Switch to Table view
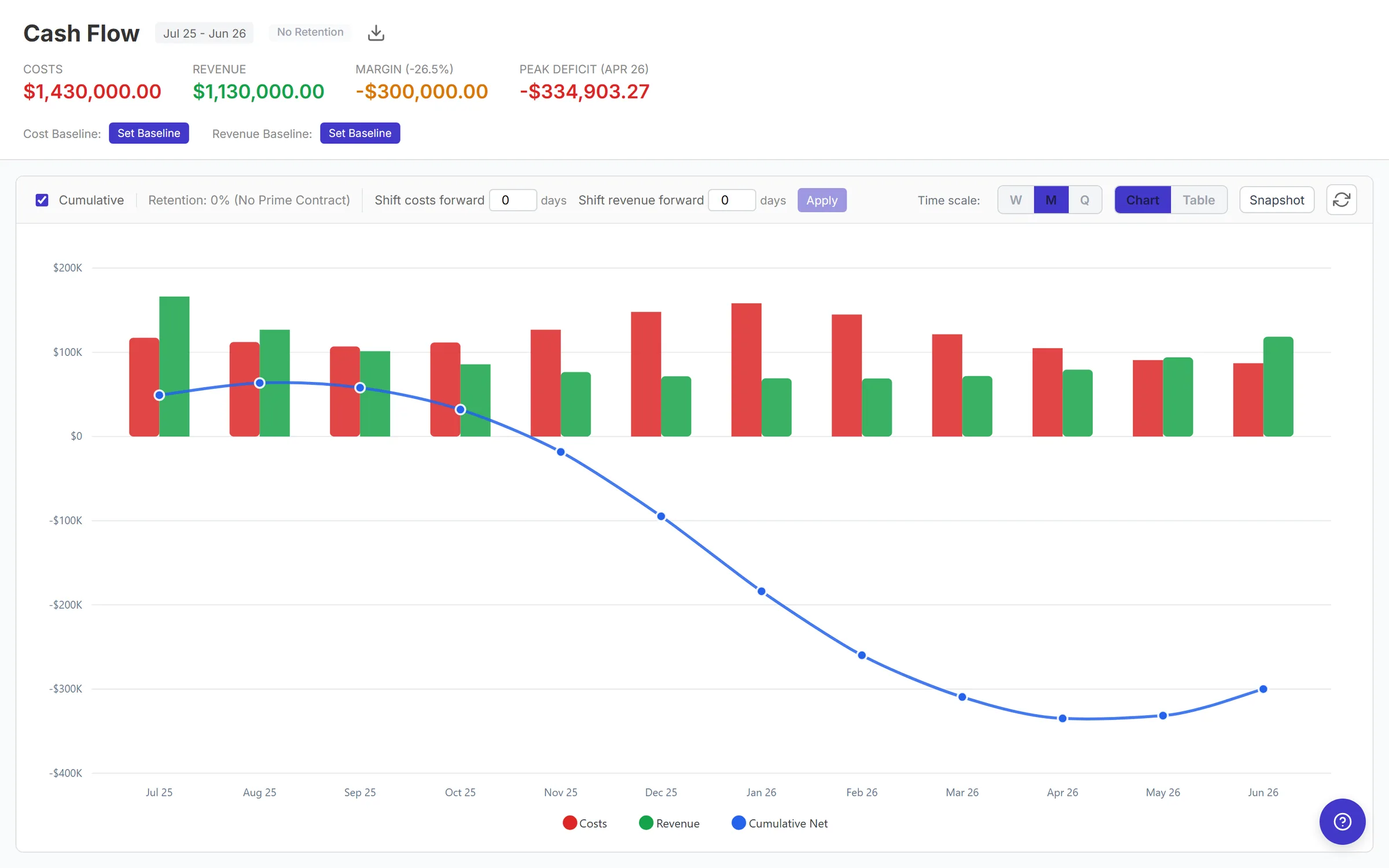This screenshot has width=1389, height=868. coord(1199,200)
